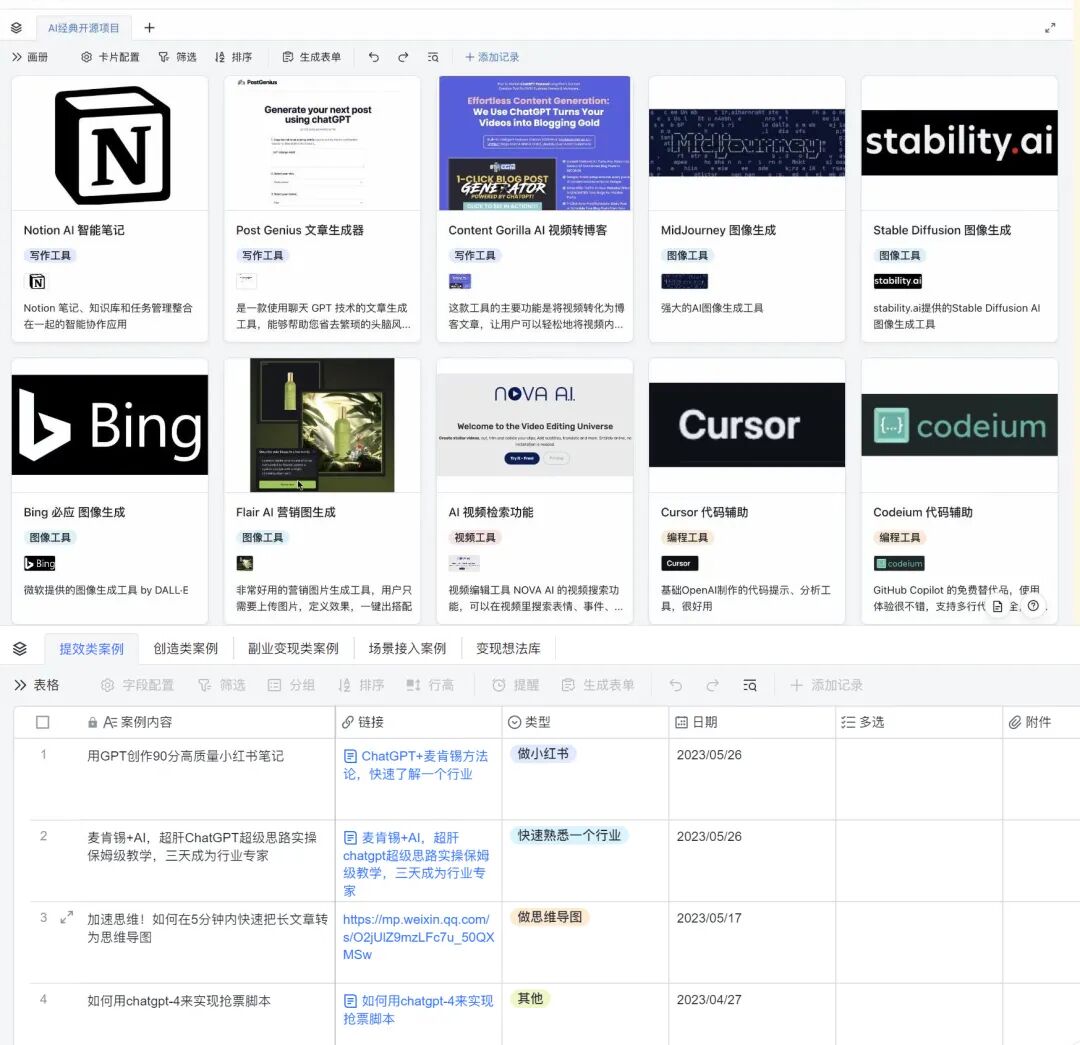The image size is (1080, 1045).
Task: Click the 日期 column header
Action: (x=752, y=722)
